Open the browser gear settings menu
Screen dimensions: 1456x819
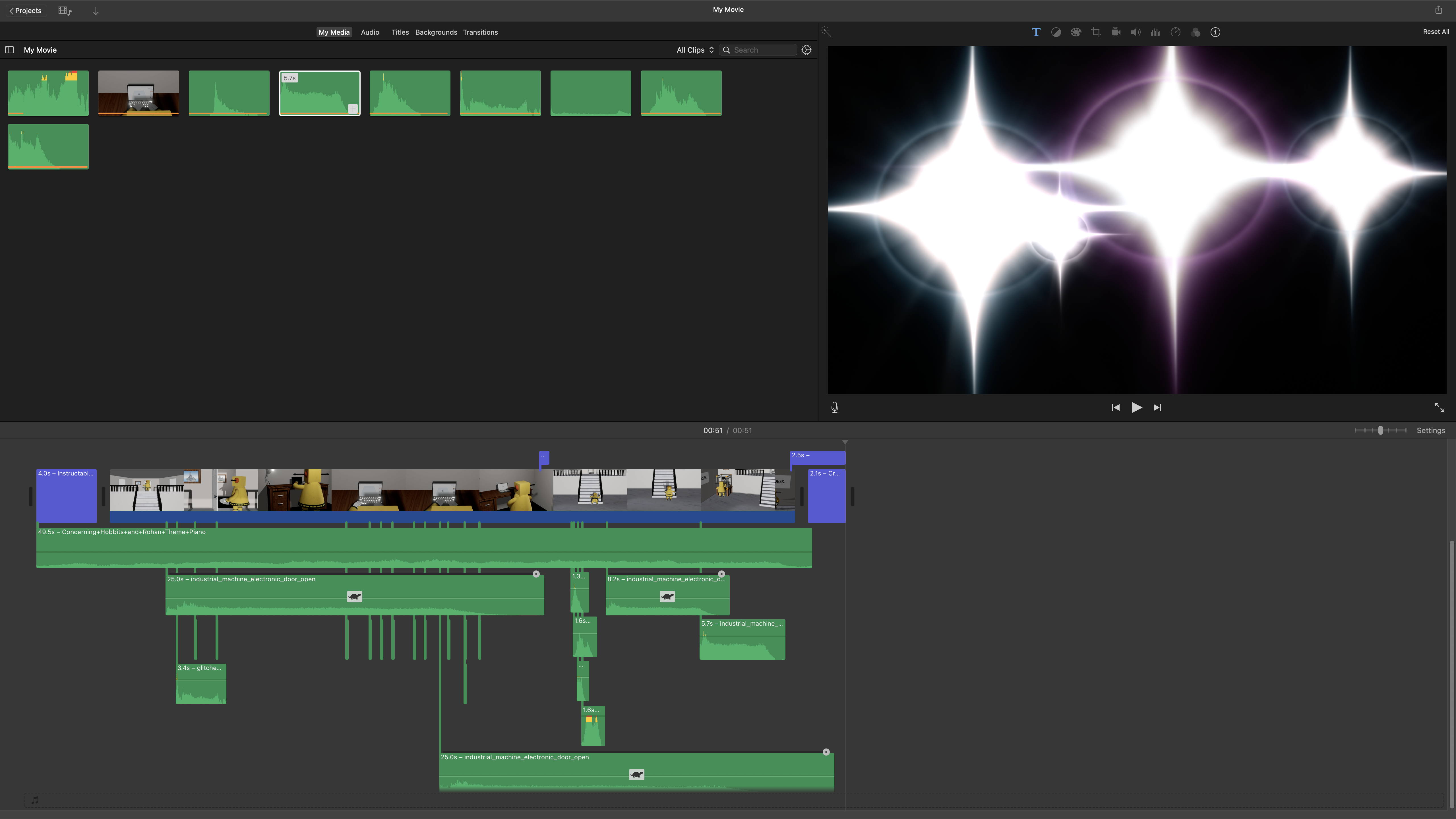click(x=806, y=50)
